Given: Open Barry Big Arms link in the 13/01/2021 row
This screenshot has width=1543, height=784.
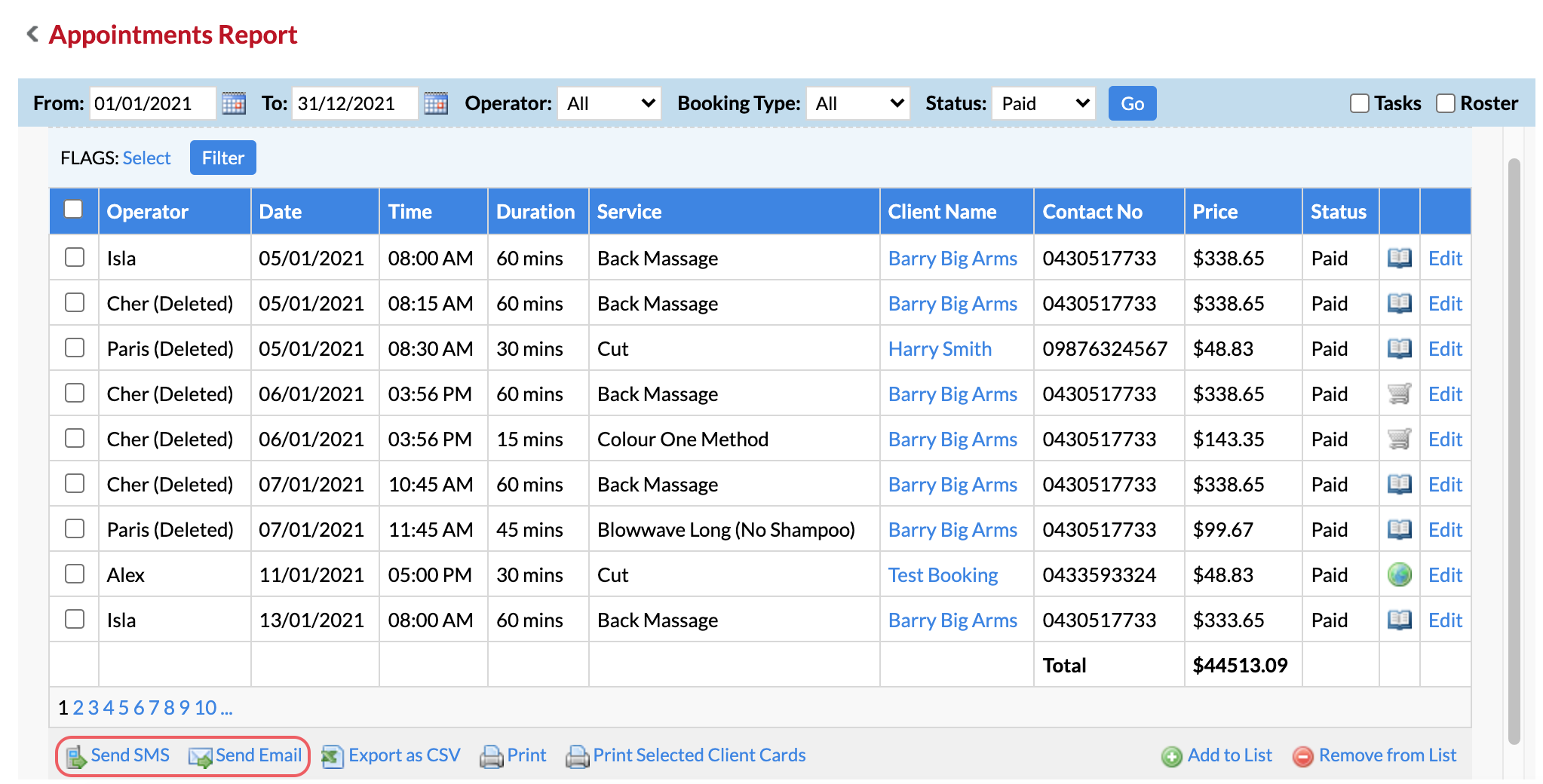Looking at the screenshot, I should 952,620.
